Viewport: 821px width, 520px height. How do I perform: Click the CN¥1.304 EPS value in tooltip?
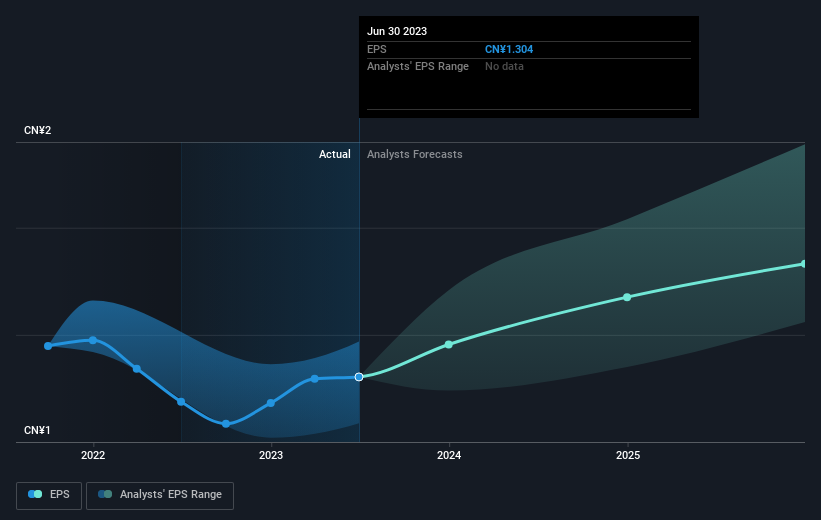pyautogui.click(x=509, y=49)
